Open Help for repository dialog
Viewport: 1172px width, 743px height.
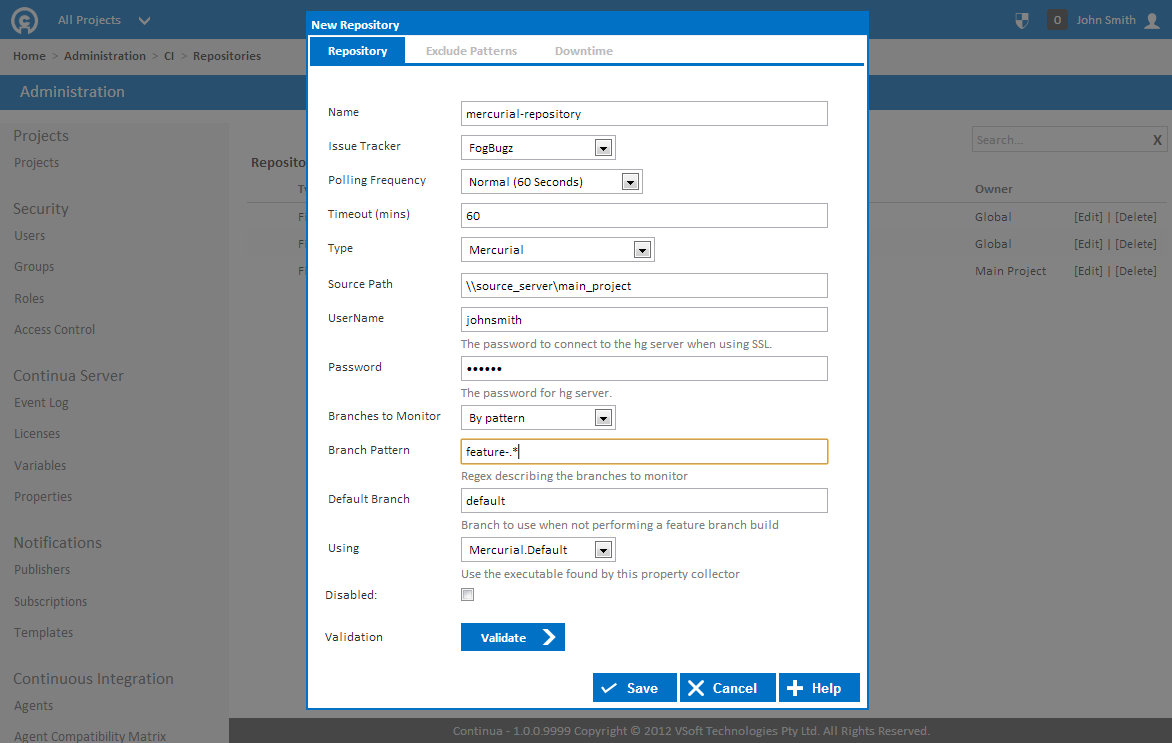819,688
